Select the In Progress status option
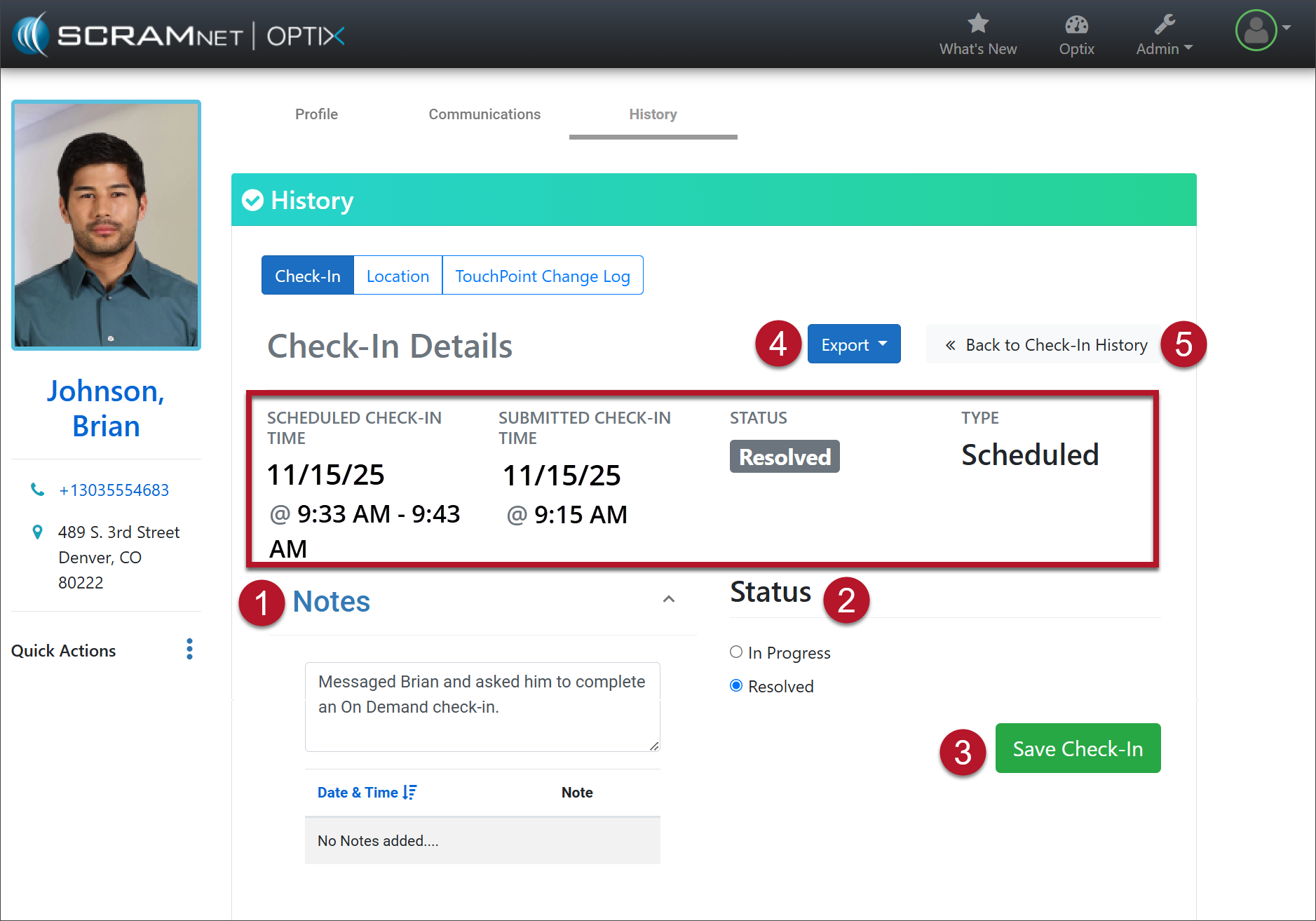This screenshot has width=1316, height=921. pos(736,652)
